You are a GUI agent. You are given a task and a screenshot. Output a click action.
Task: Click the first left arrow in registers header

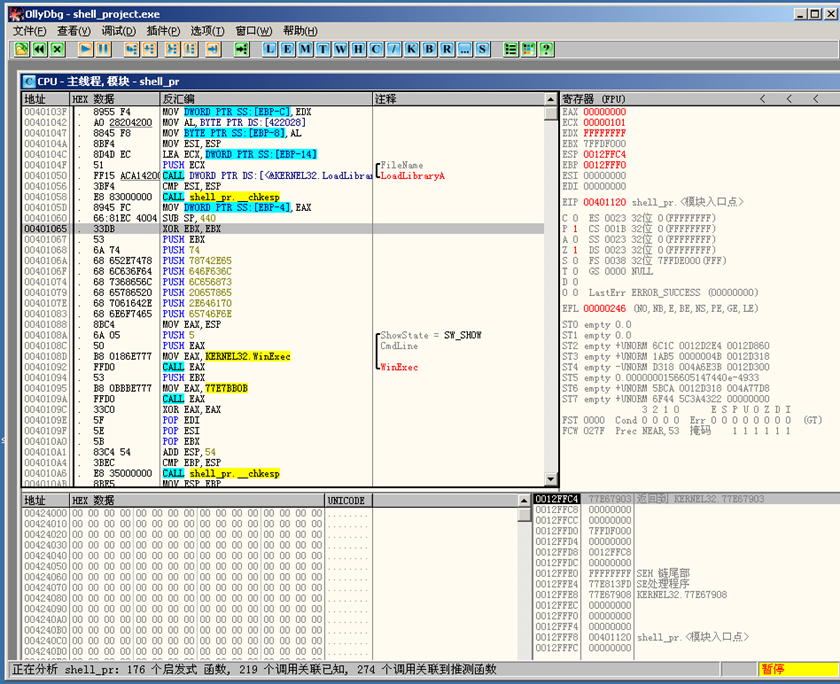(762, 99)
